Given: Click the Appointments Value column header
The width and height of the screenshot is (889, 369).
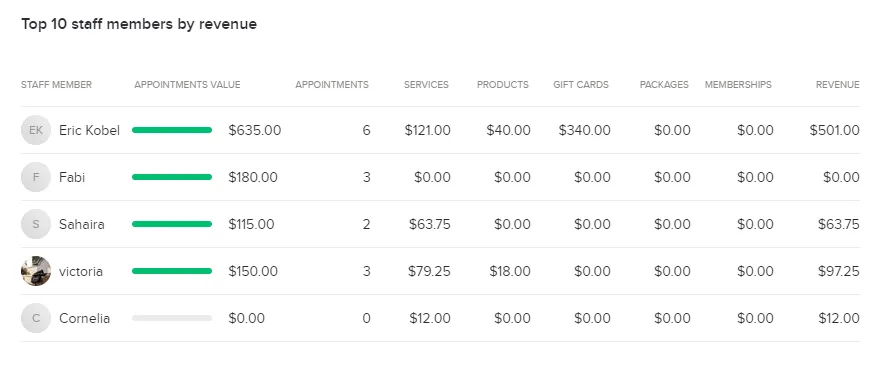Looking at the screenshot, I should (187, 84).
